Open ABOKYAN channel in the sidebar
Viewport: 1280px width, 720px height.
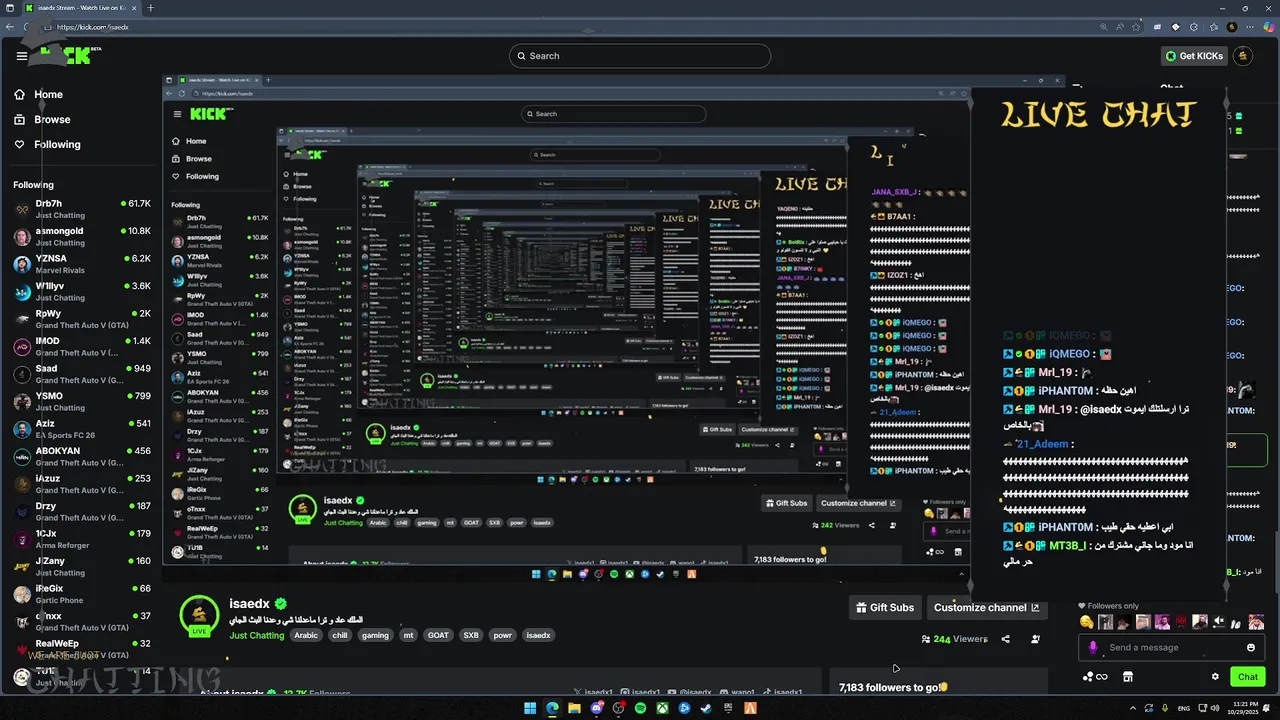click(x=82, y=456)
